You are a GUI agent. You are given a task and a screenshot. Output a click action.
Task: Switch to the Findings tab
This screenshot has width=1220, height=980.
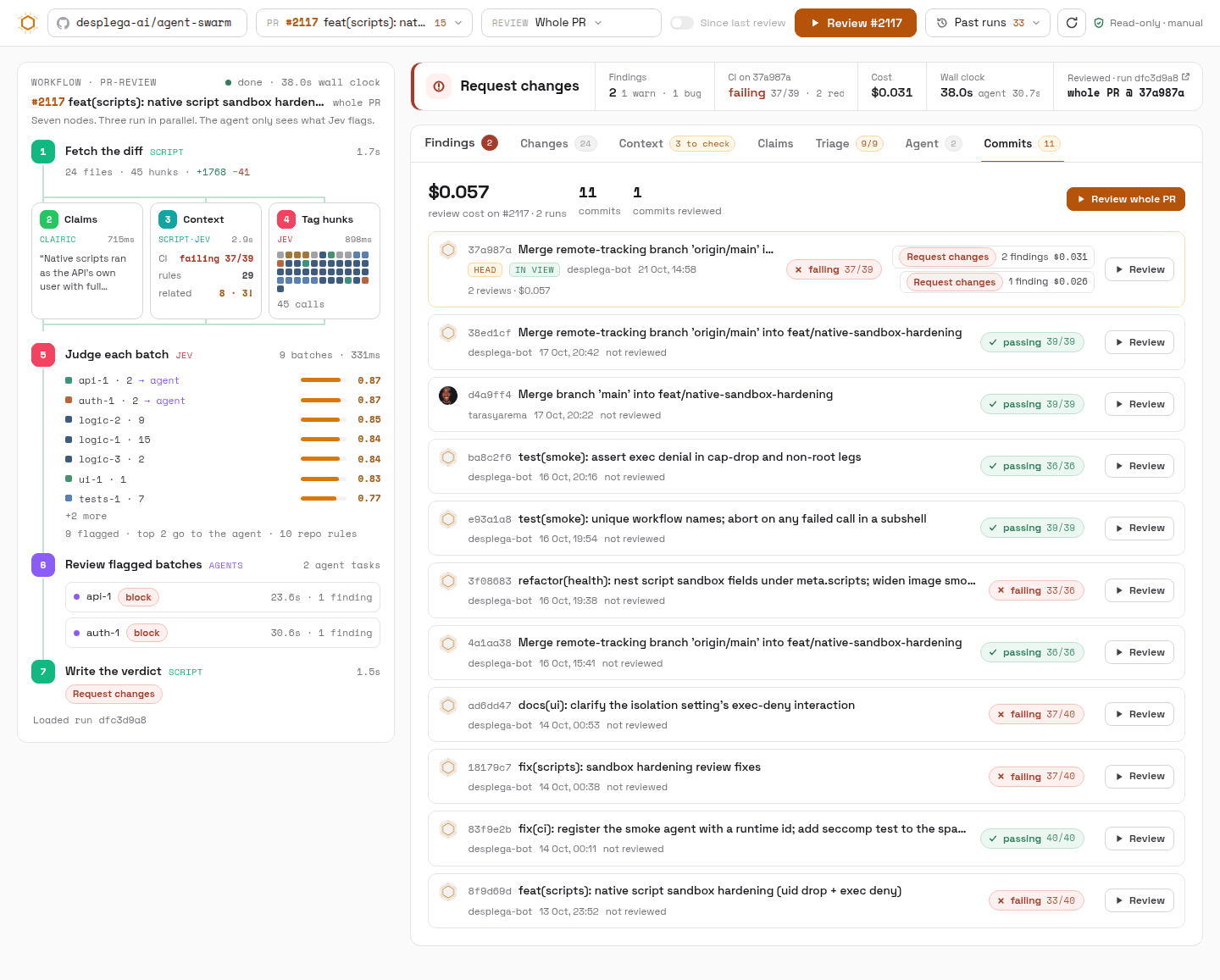[461, 143]
